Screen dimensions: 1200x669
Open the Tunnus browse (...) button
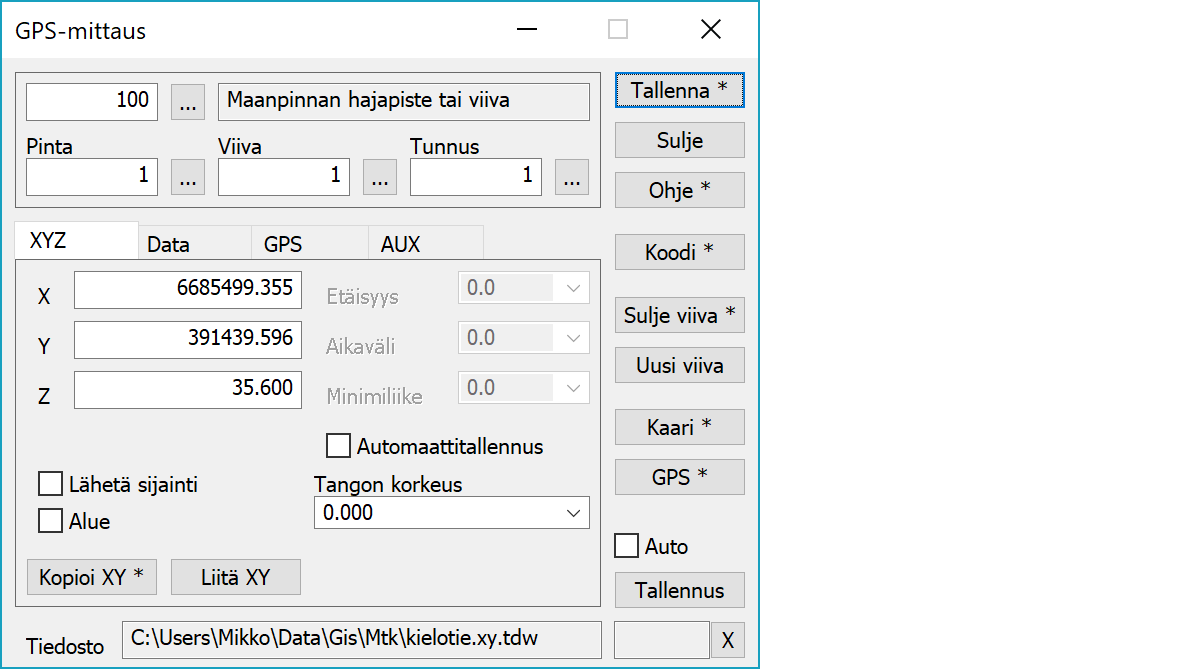pos(571,178)
